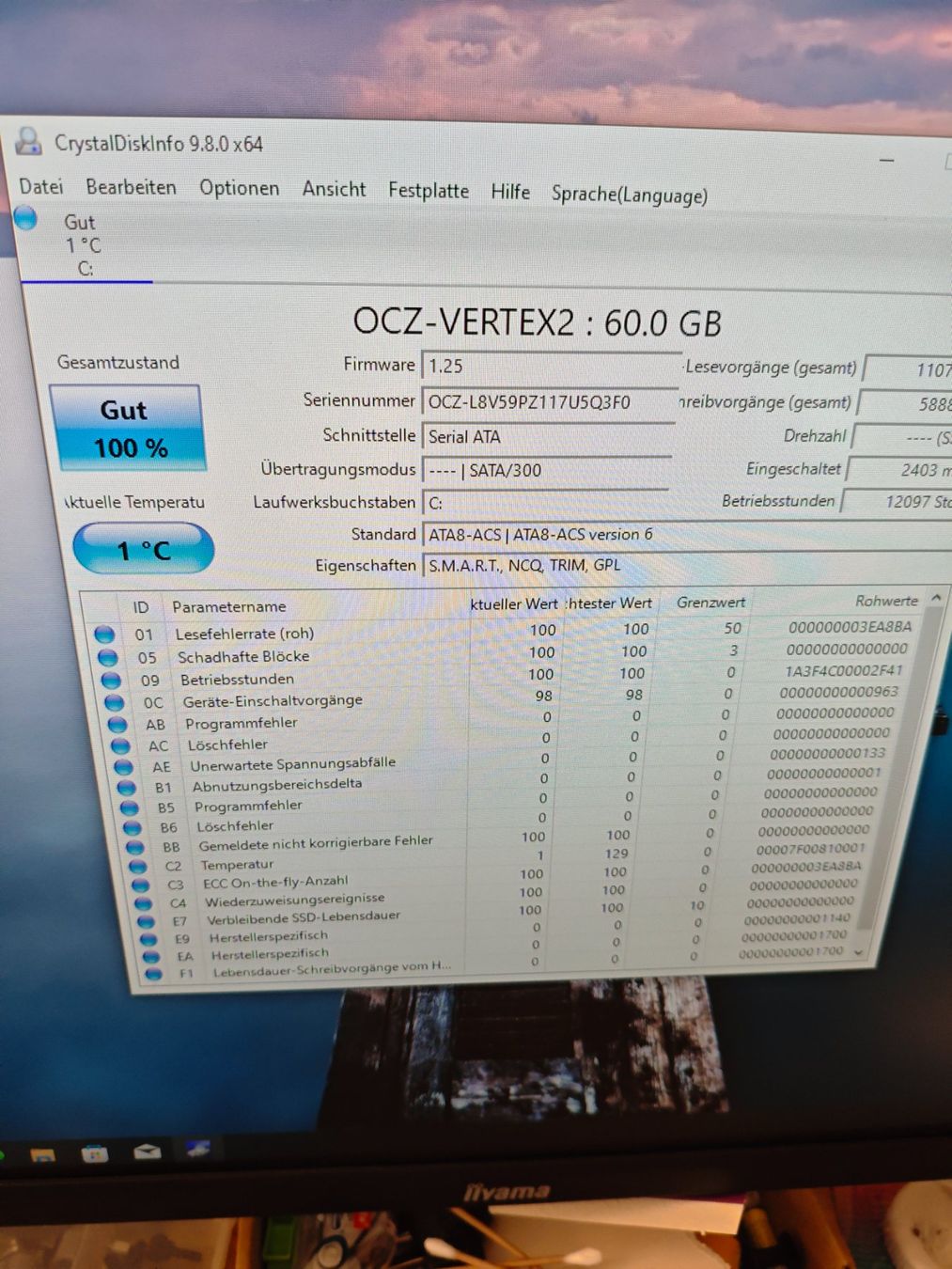The image size is (952, 1269).
Task: Select the C: drive tab showing Gut
Action: tap(83, 244)
